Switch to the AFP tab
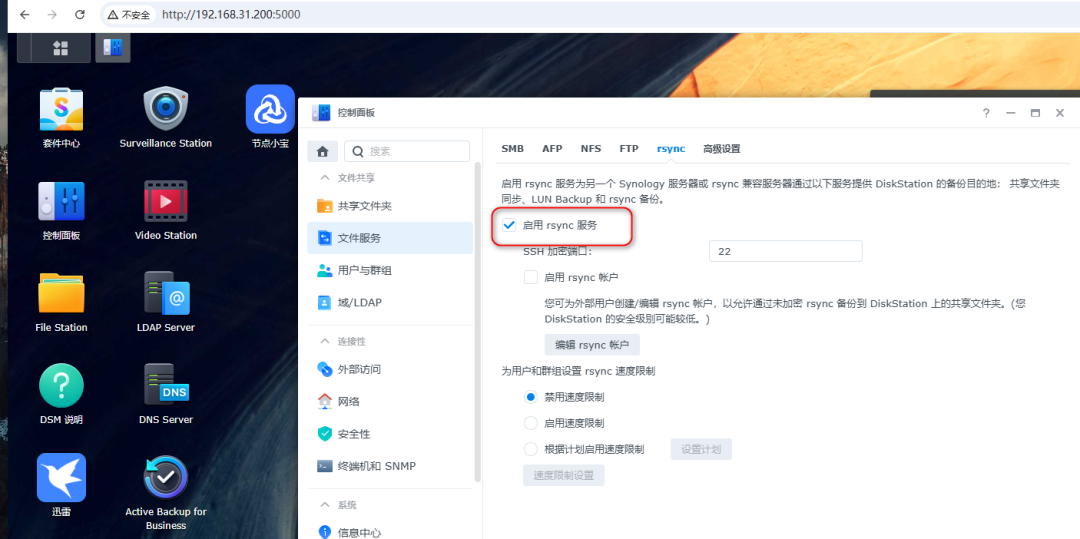 [552, 149]
